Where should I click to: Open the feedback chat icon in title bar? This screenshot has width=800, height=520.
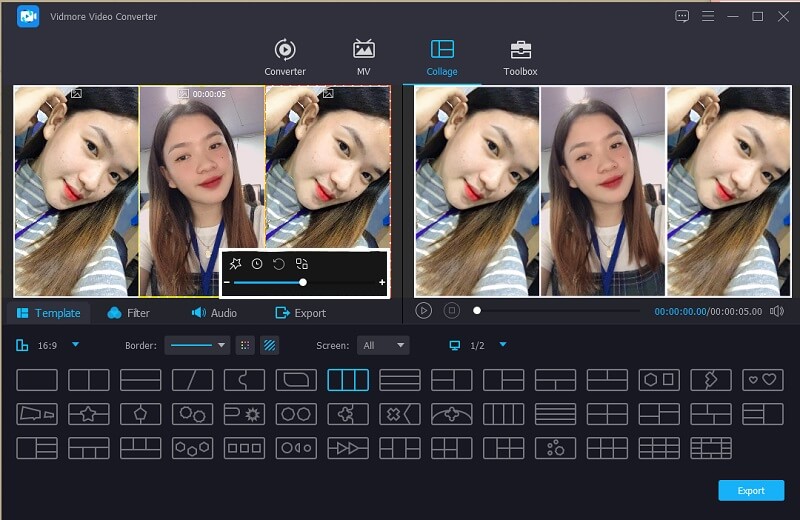click(682, 16)
